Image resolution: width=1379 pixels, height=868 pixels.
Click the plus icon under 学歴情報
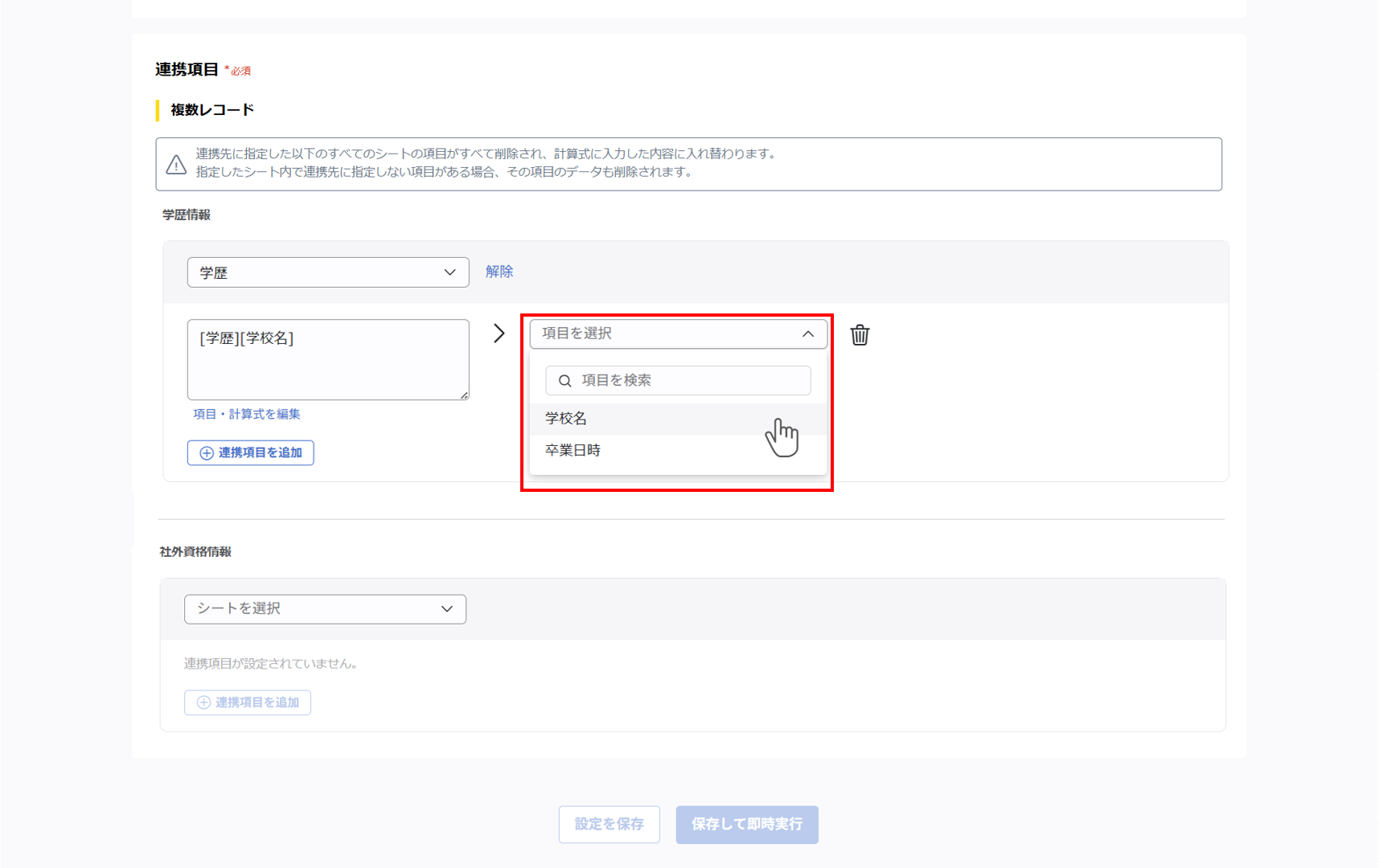click(x=207, y=453)
